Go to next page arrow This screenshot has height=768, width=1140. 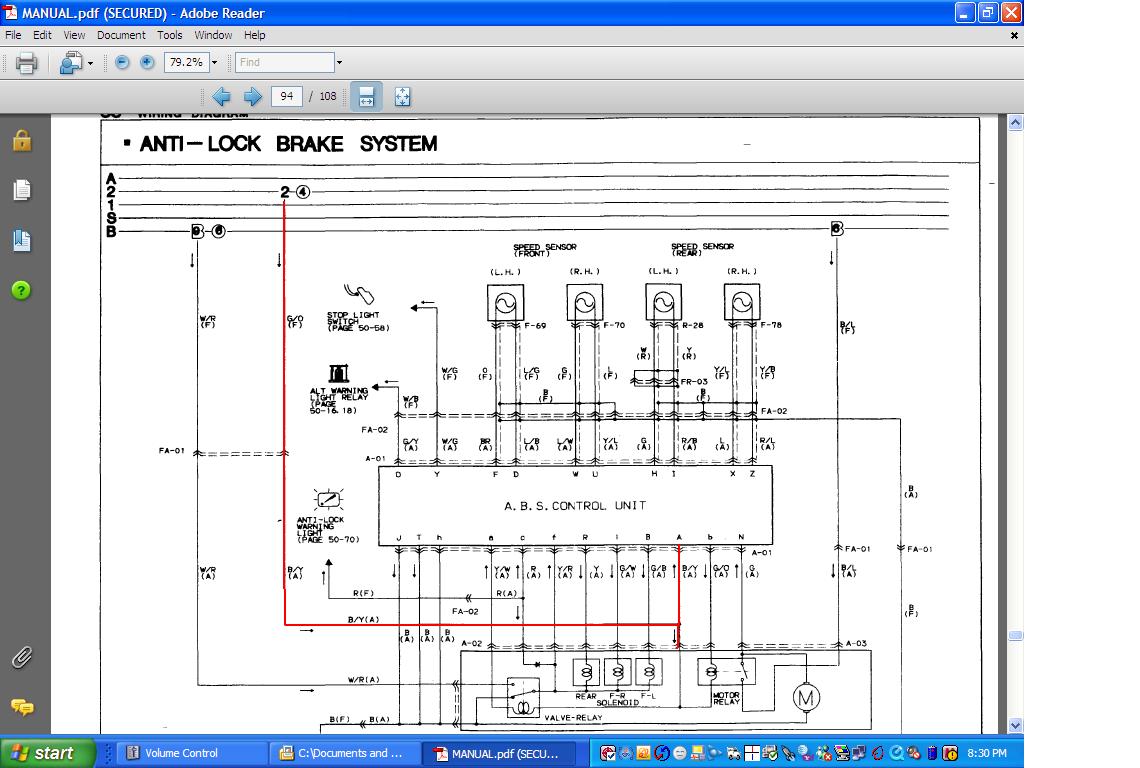point(252,96)
